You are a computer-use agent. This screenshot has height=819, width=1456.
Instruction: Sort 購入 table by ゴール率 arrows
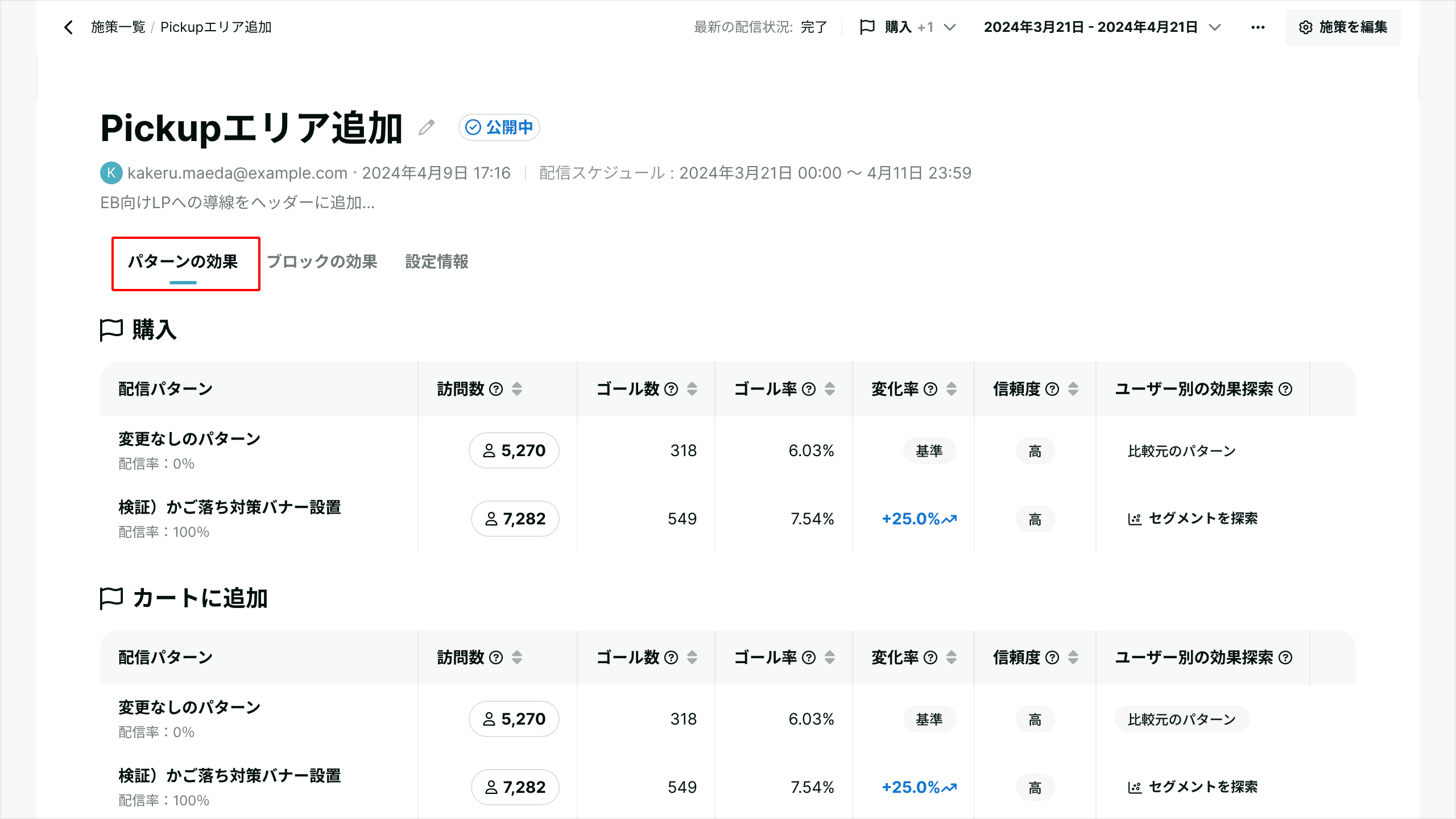(x=830, y=389)
